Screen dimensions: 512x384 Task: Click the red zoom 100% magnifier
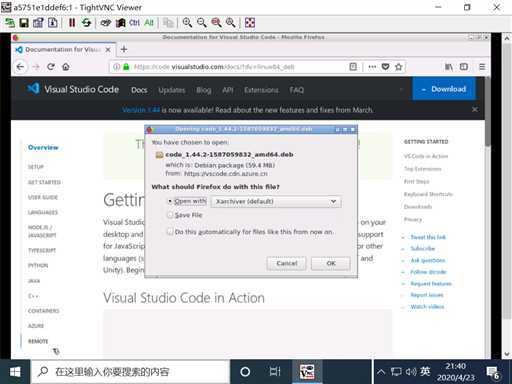click(216, 23)
